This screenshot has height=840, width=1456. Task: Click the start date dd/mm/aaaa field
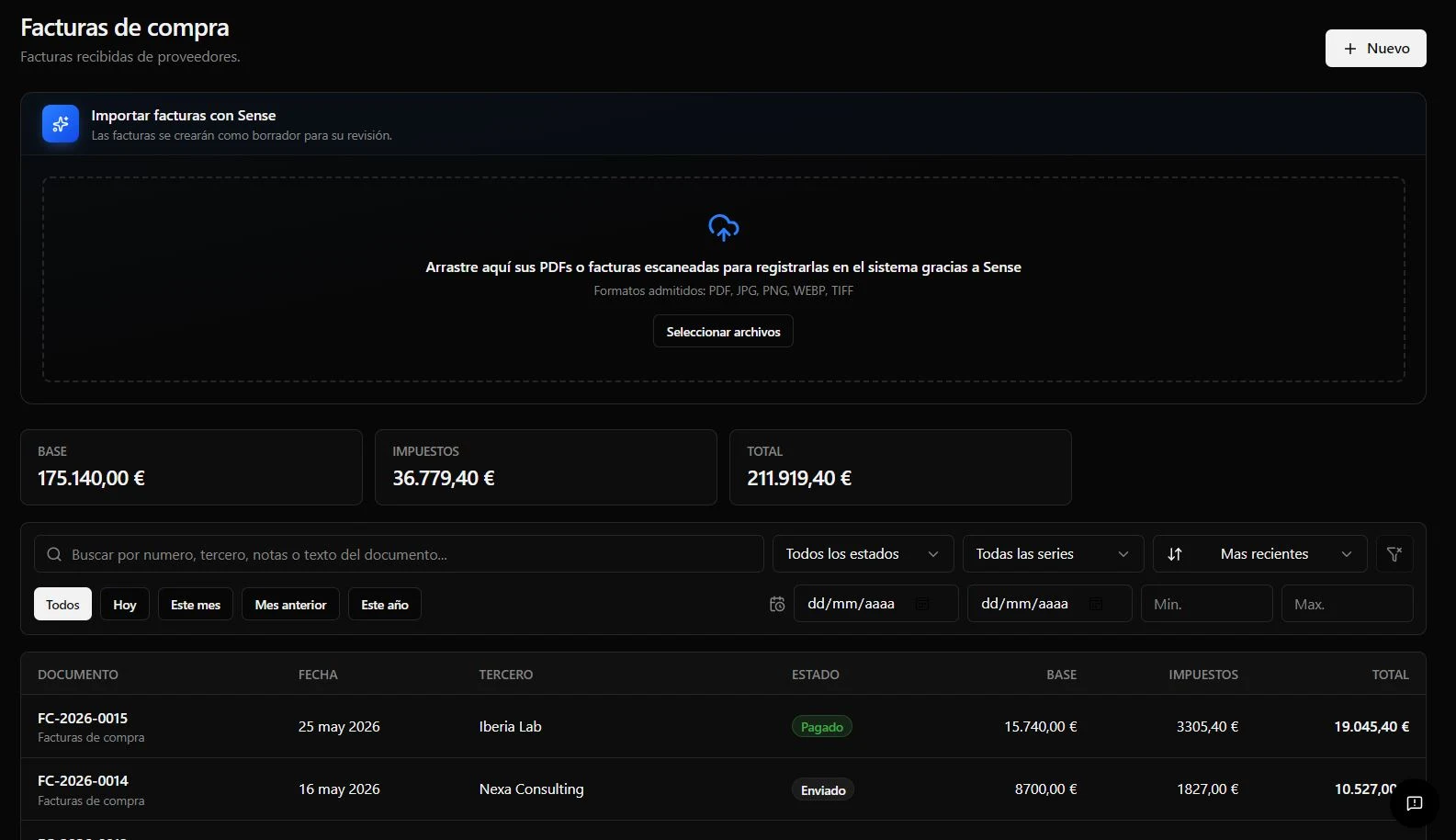[876, 604]
